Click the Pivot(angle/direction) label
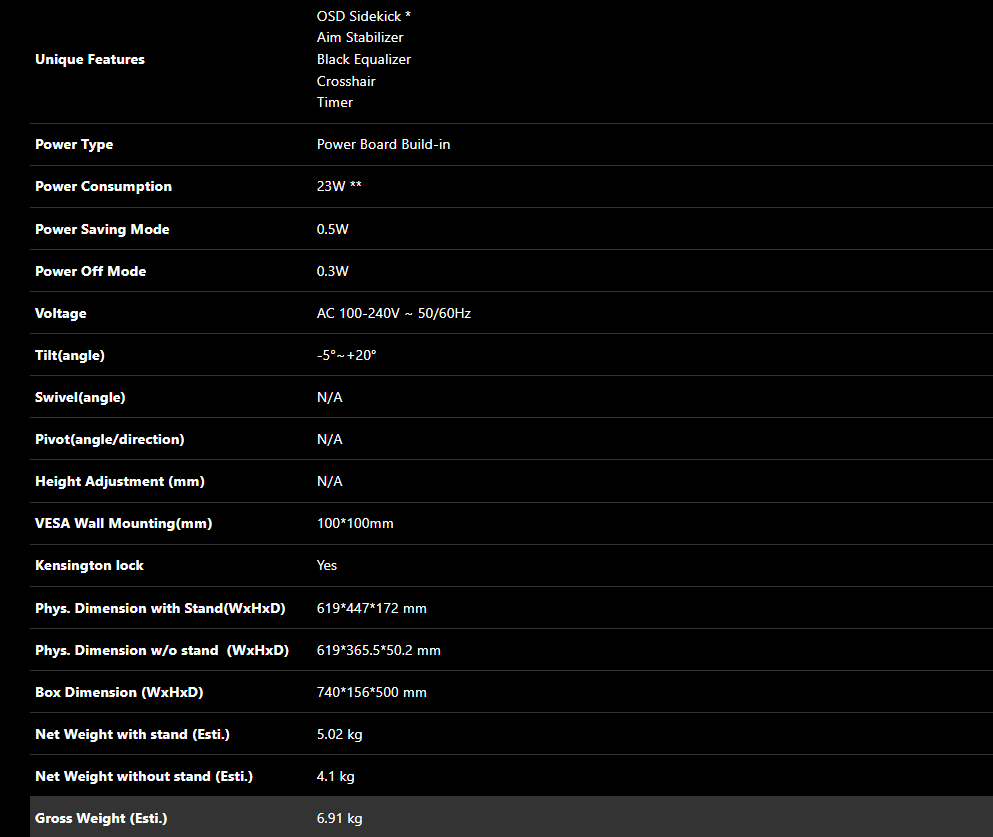 pos(110,440)
